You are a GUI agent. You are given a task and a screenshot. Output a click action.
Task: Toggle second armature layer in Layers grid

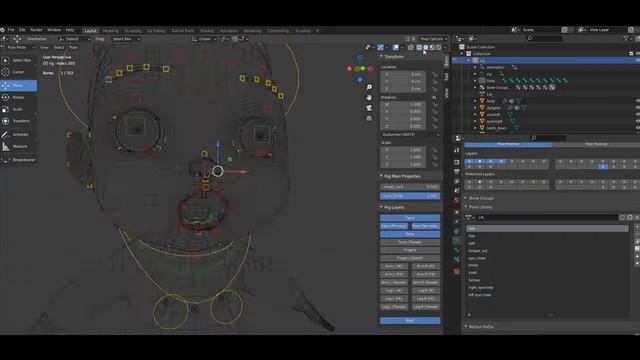[480, 162]
